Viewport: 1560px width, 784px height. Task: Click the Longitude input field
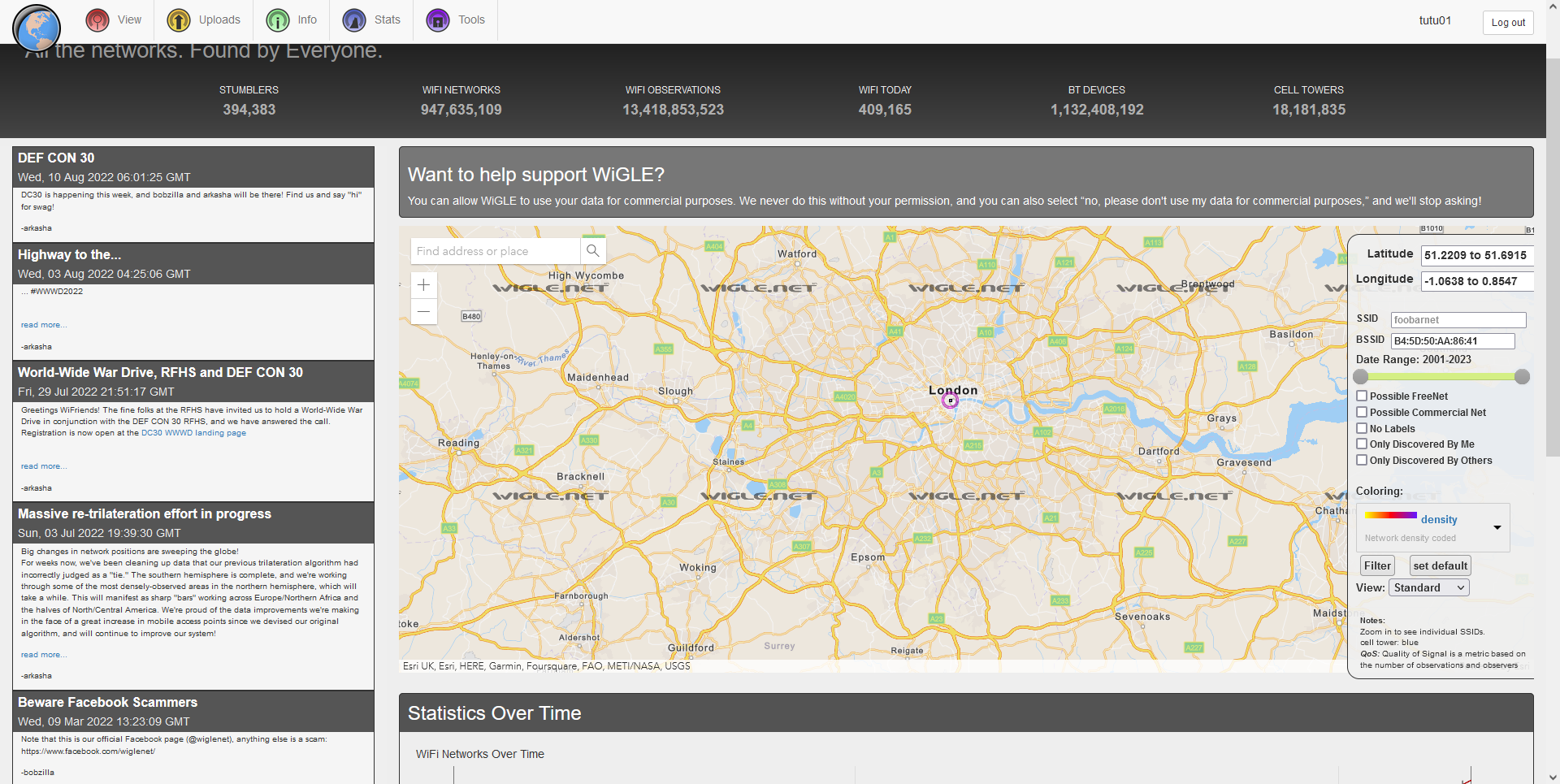pos(1477,281)
